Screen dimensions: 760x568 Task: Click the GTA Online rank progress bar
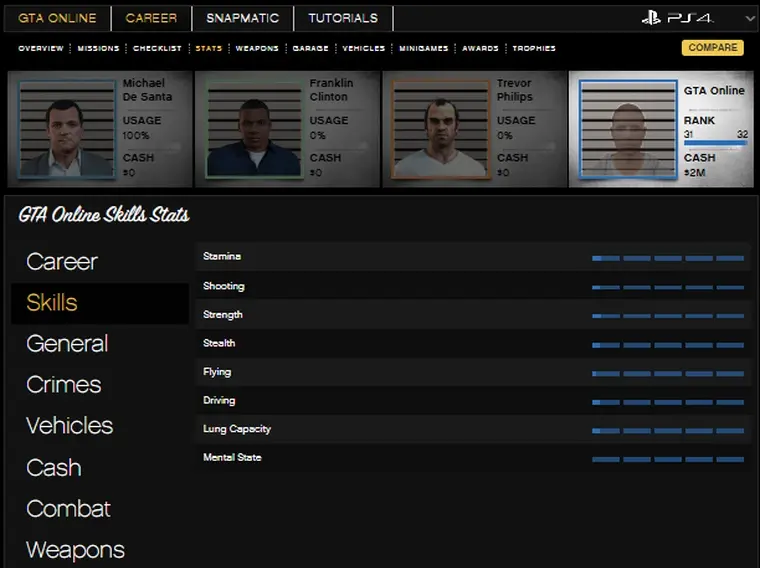pos(714,144)
